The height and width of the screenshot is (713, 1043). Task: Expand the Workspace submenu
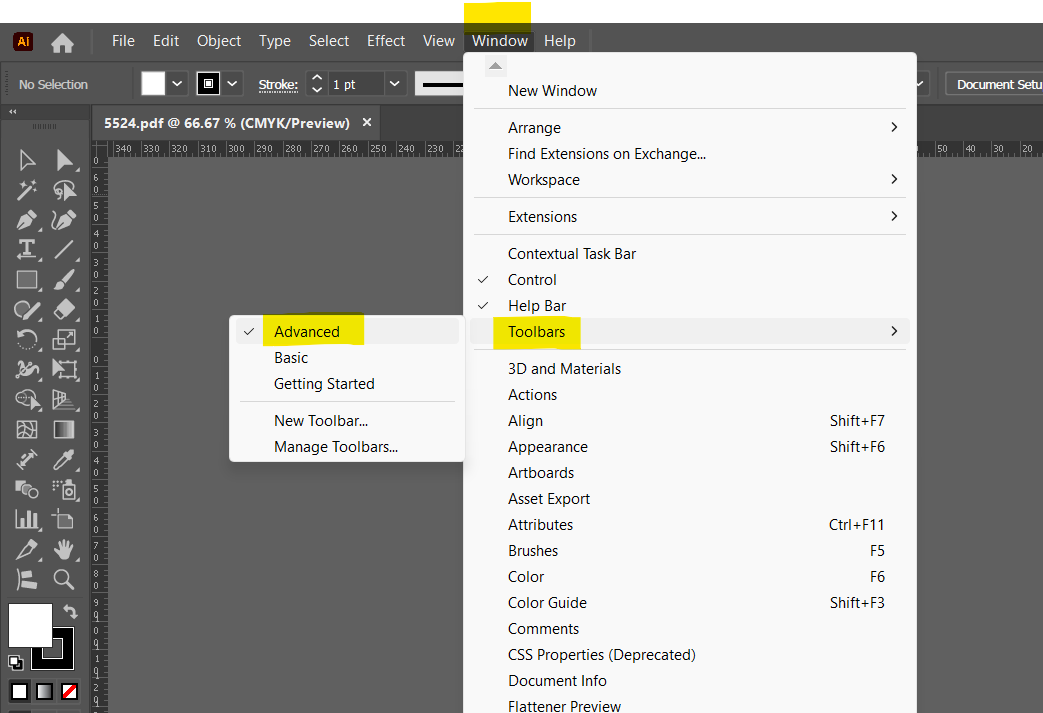(x=690, y=180)
